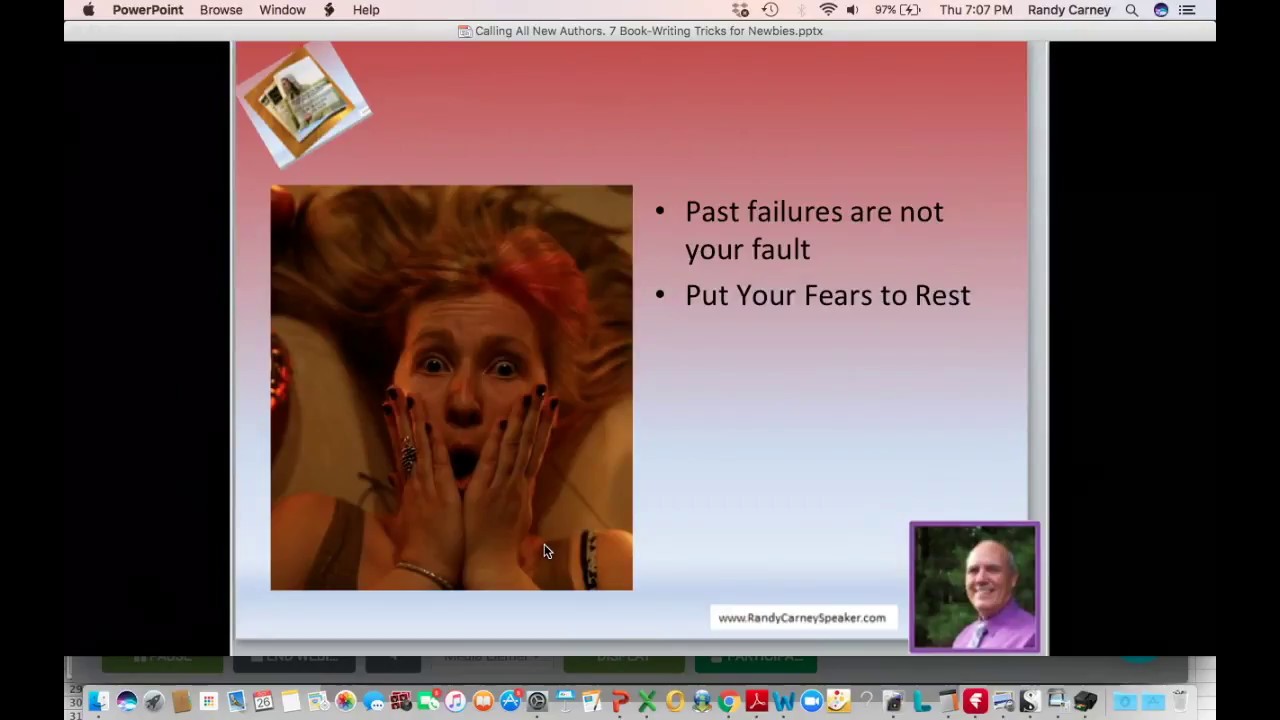
Task: Open Finder from the dock
Action: [x=98, y=701]
